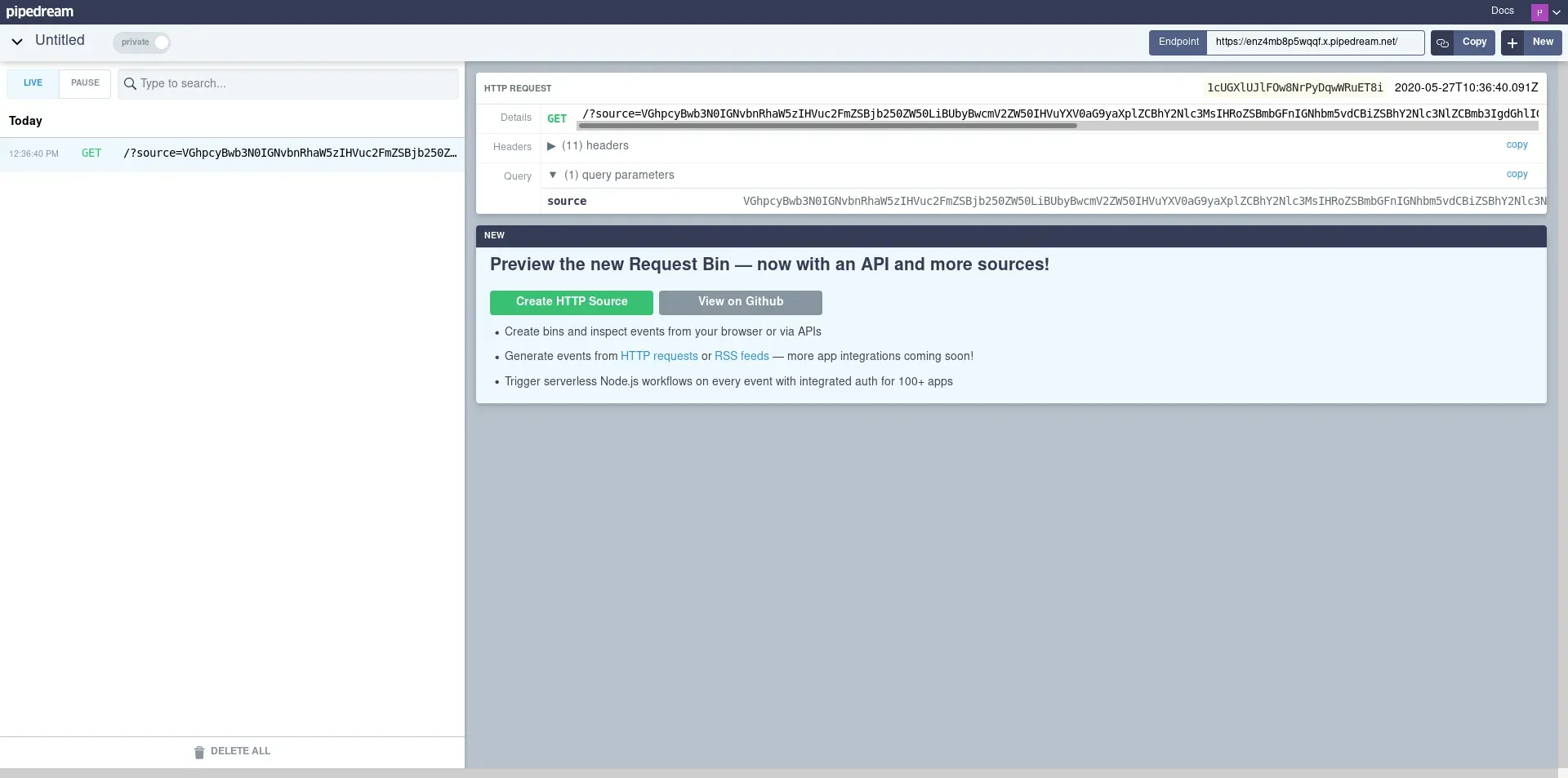This screenshot has height=778, width=1568.
Task: Click the horizontal scrollbar under the request URL
Action: pos(826,126)
